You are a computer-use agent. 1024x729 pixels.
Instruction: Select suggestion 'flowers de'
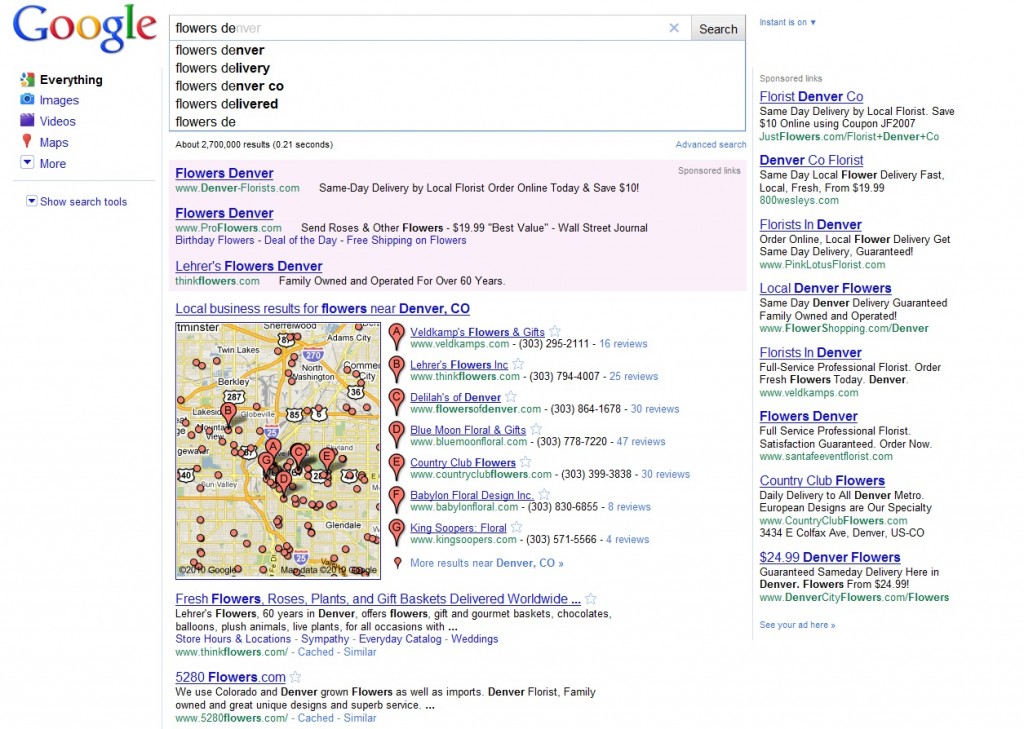click(457, 122)
